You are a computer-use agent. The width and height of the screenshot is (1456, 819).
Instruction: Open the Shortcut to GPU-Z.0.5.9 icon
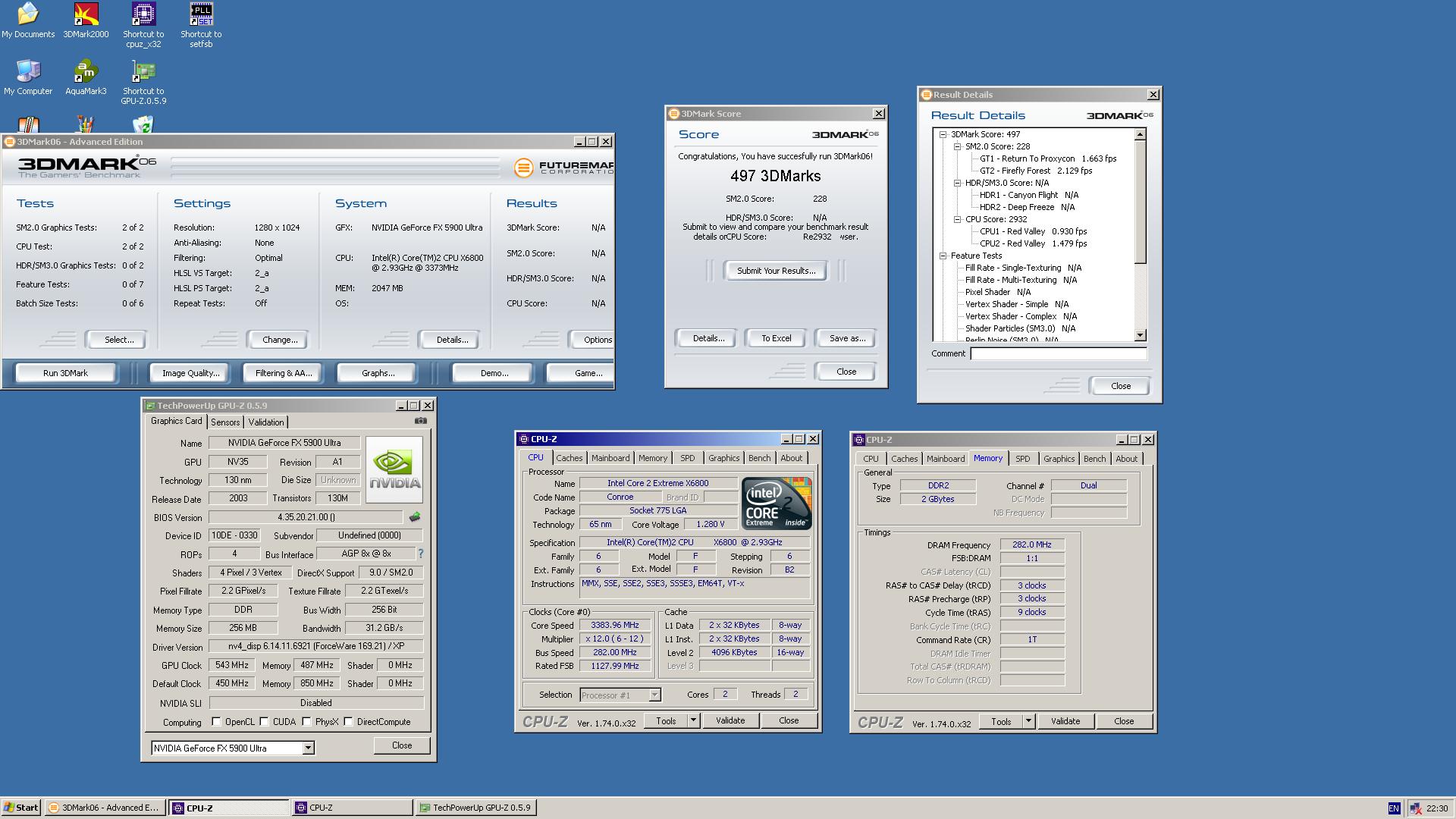point(143,82)
